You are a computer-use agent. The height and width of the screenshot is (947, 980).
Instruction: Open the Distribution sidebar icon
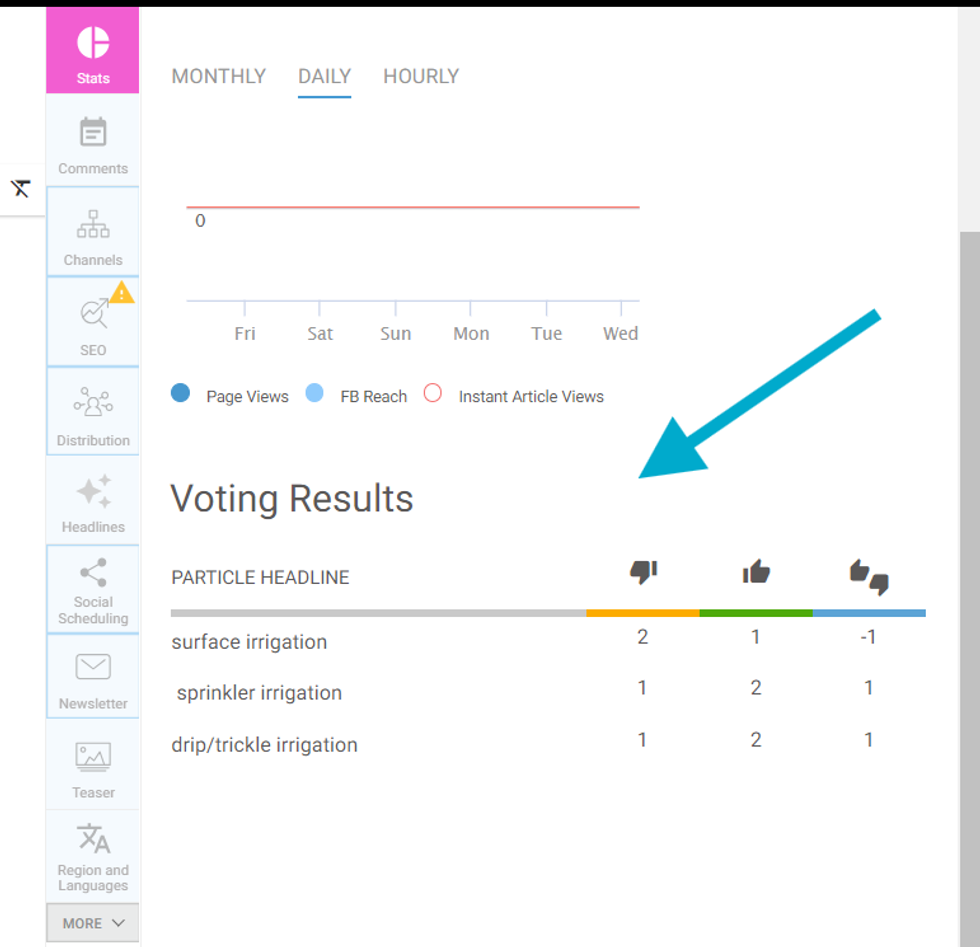93,403
